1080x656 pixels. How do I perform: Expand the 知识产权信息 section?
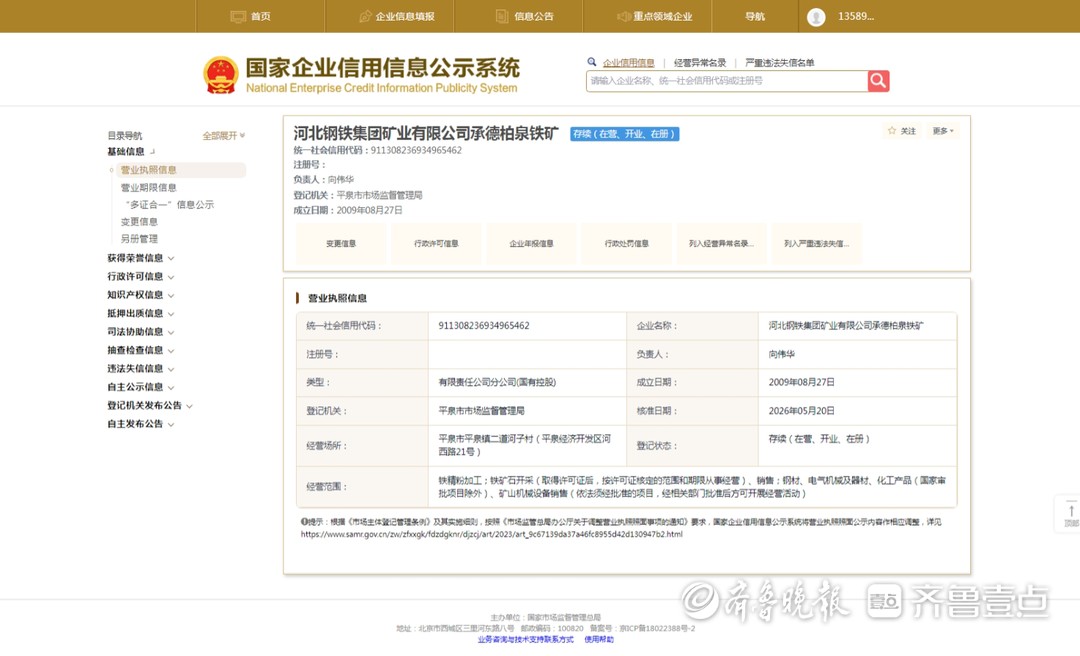(x=141, y=295)
